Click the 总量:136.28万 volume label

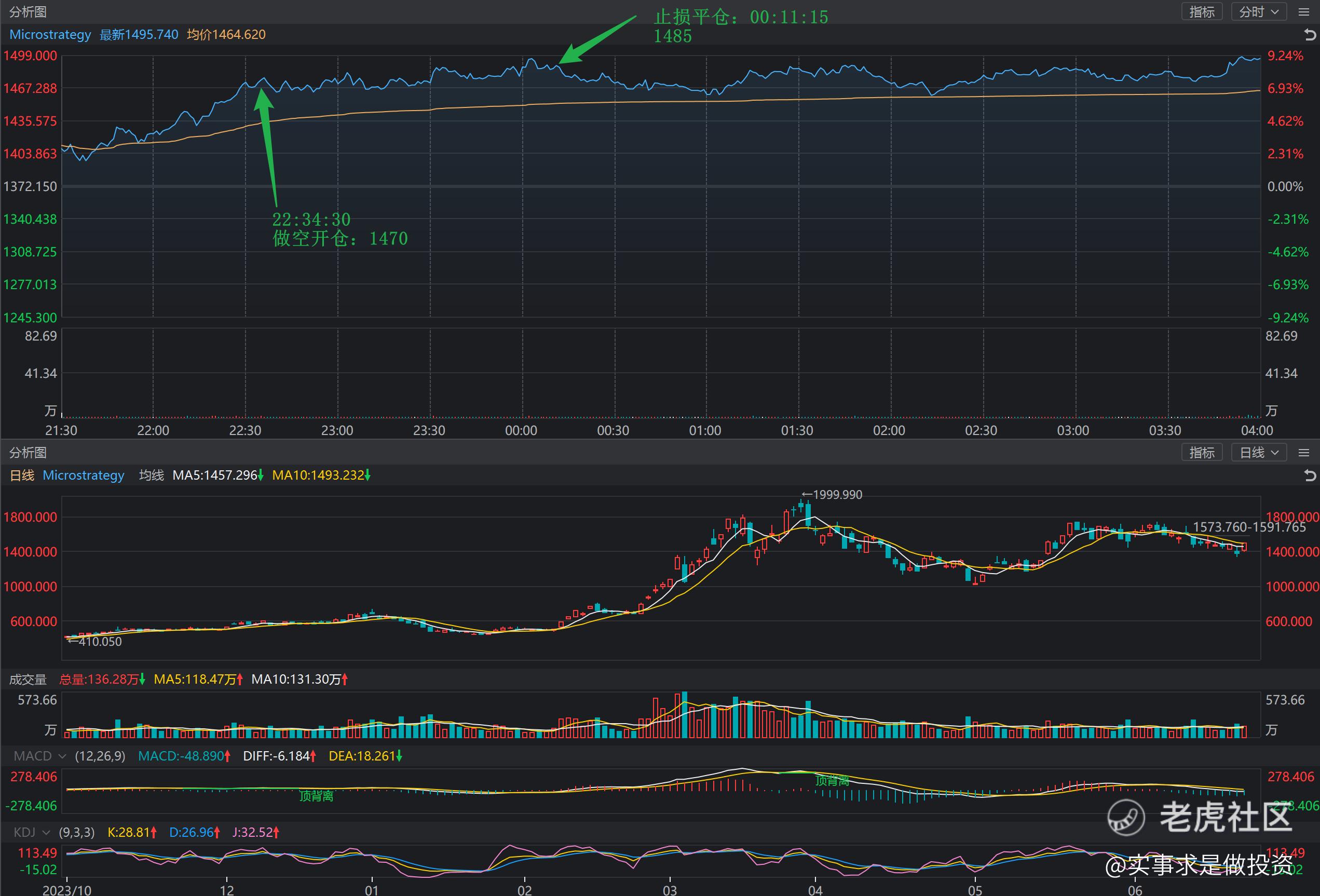tap(102, 680)
